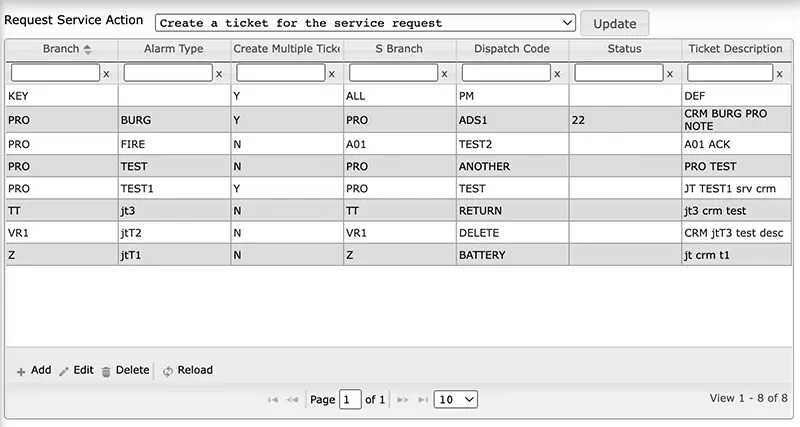The width and height of the screenshot is (800, 427).
Task: Focus the Status filter input
Action: (x=619, y=73)
